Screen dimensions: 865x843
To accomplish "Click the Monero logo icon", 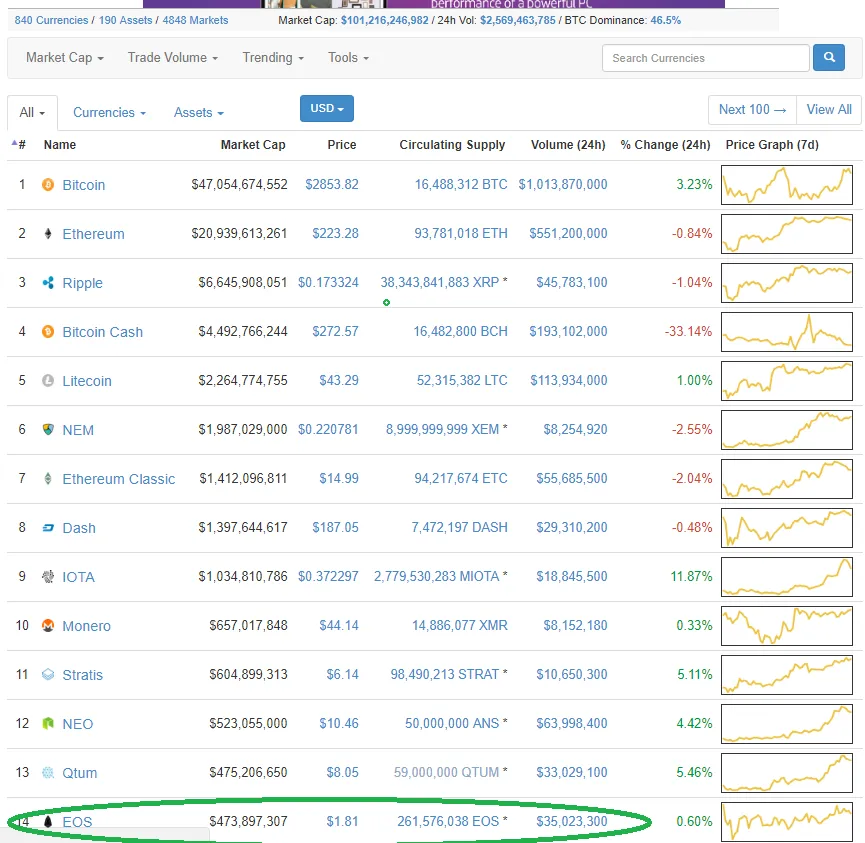I will click(48, 626).
